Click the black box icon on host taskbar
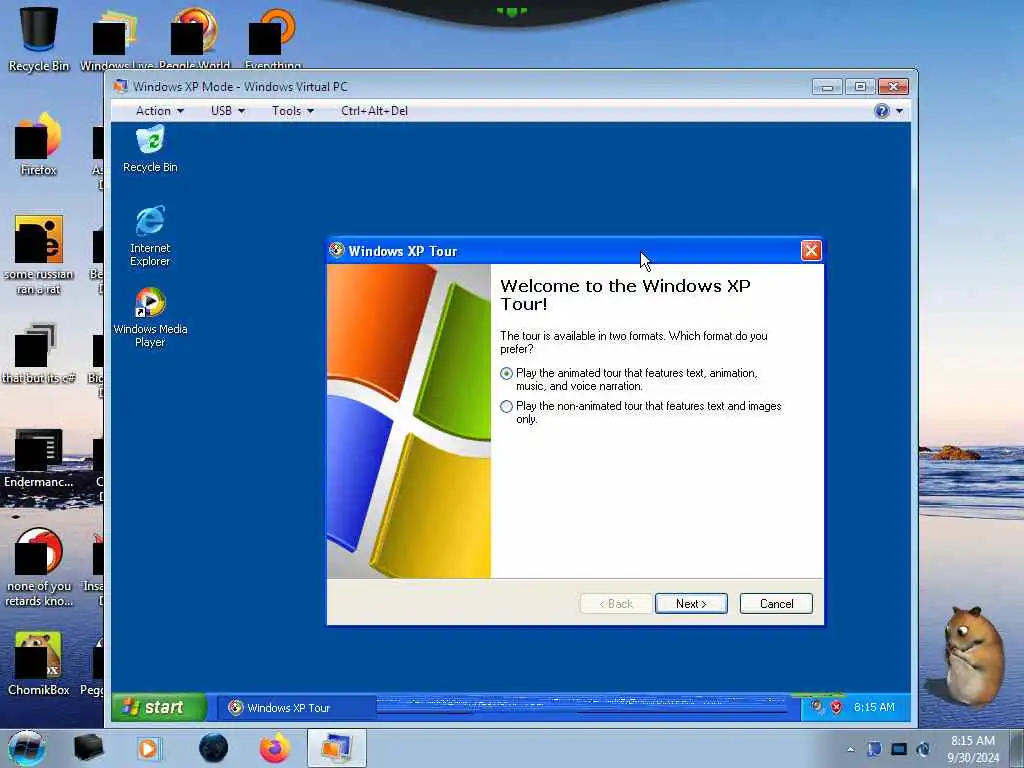 pos(88,748)
